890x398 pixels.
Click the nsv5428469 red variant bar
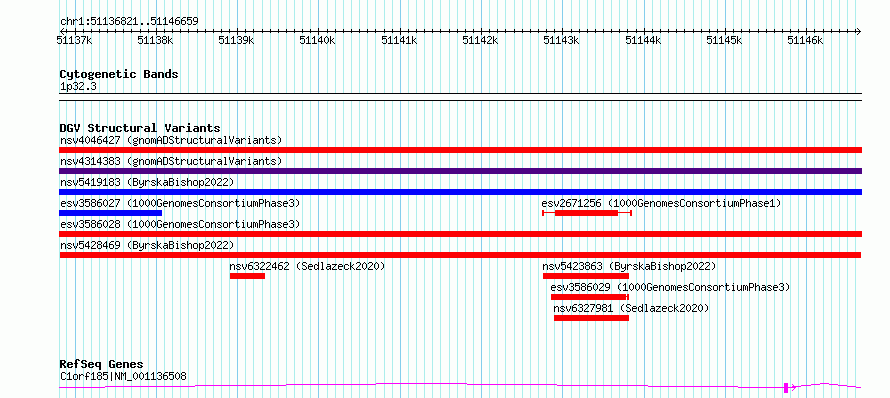pos(460,255)
